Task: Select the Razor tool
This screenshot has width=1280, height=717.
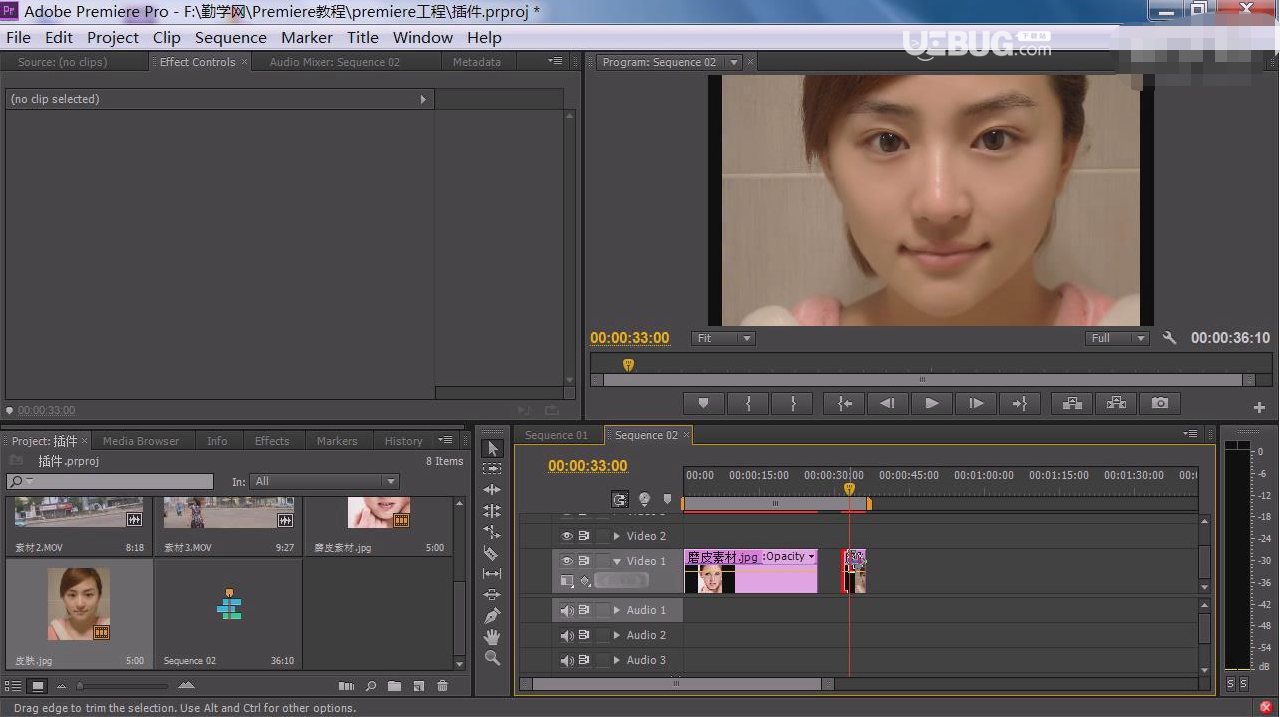Action: pyautogui.click(x=492, y=553)
